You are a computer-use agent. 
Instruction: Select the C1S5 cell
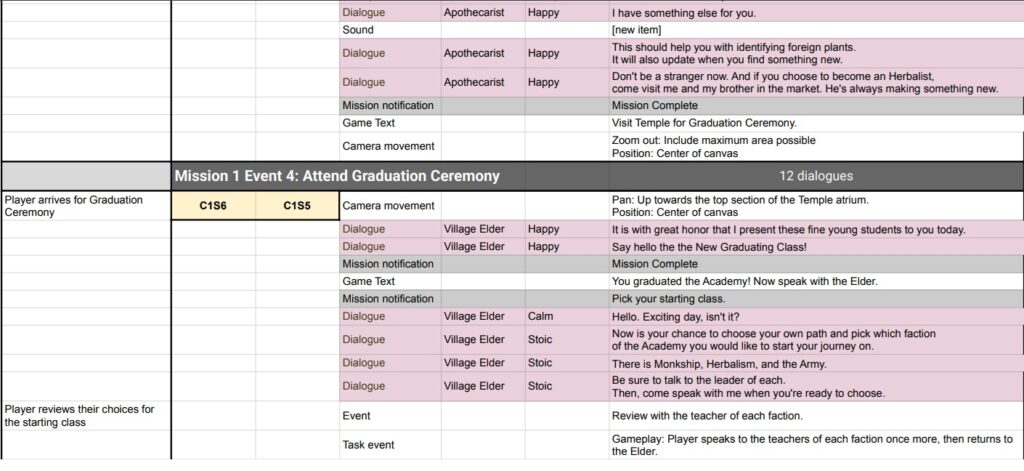pyautogui.click(x=297, y=206)
